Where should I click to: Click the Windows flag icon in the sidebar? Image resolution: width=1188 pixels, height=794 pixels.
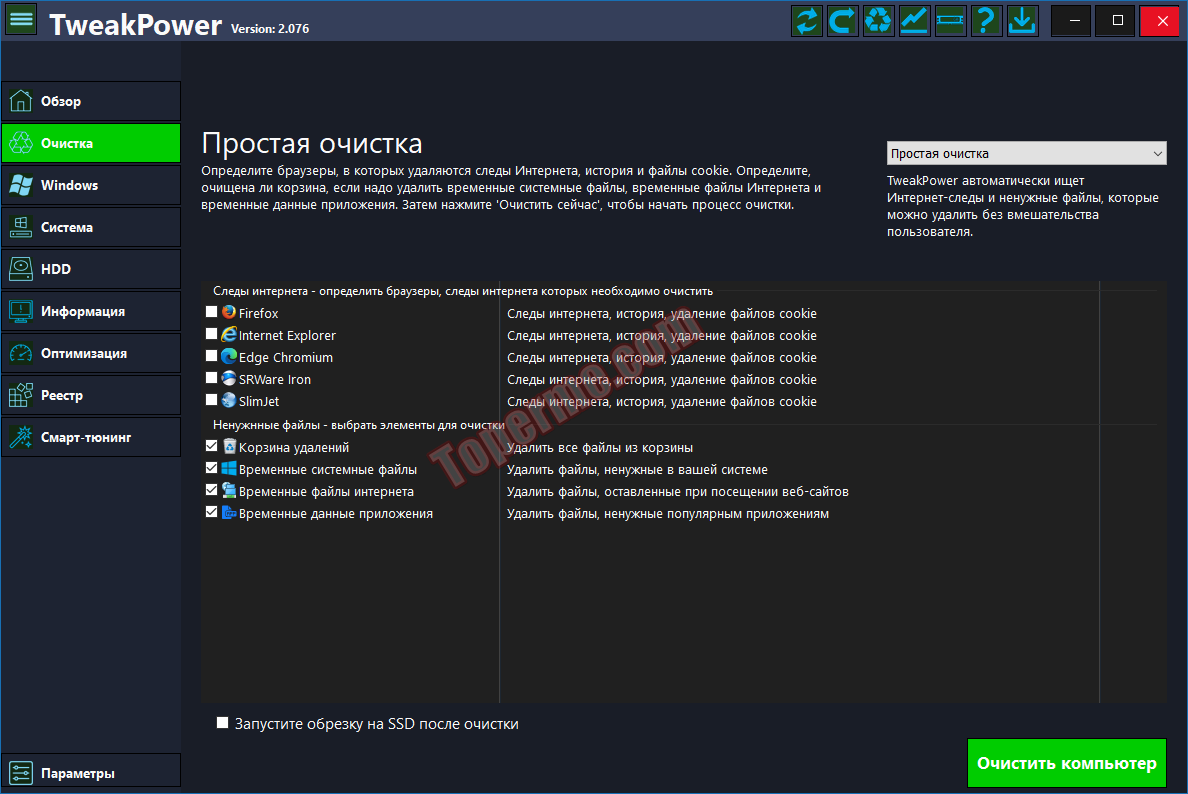tap(21, 185)
